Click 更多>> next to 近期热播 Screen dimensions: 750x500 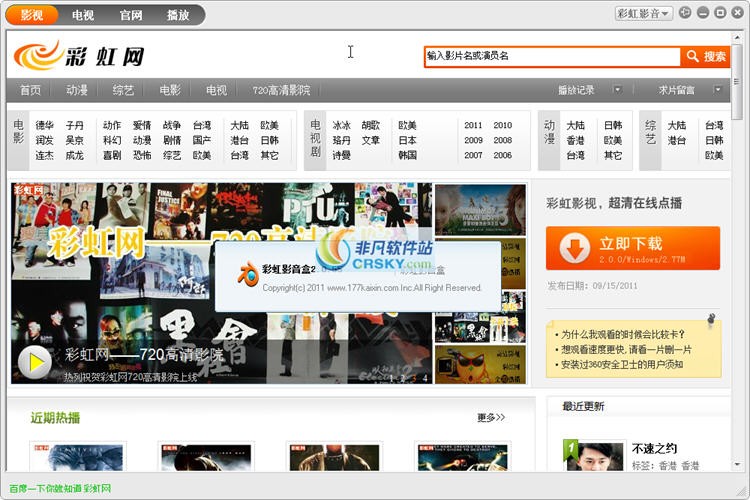(491, 418)
